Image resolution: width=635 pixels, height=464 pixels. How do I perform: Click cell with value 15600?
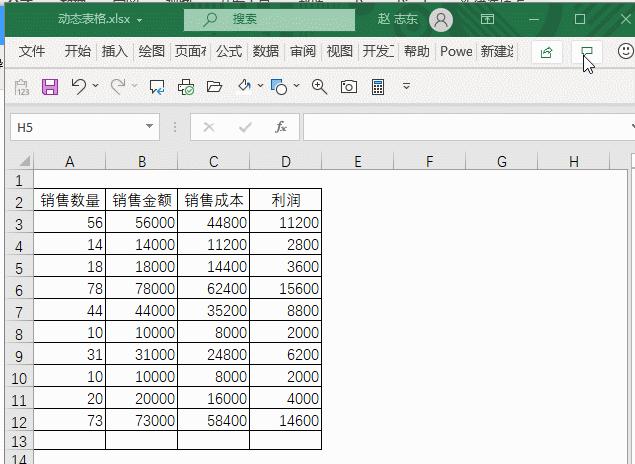tap(286, 288)
